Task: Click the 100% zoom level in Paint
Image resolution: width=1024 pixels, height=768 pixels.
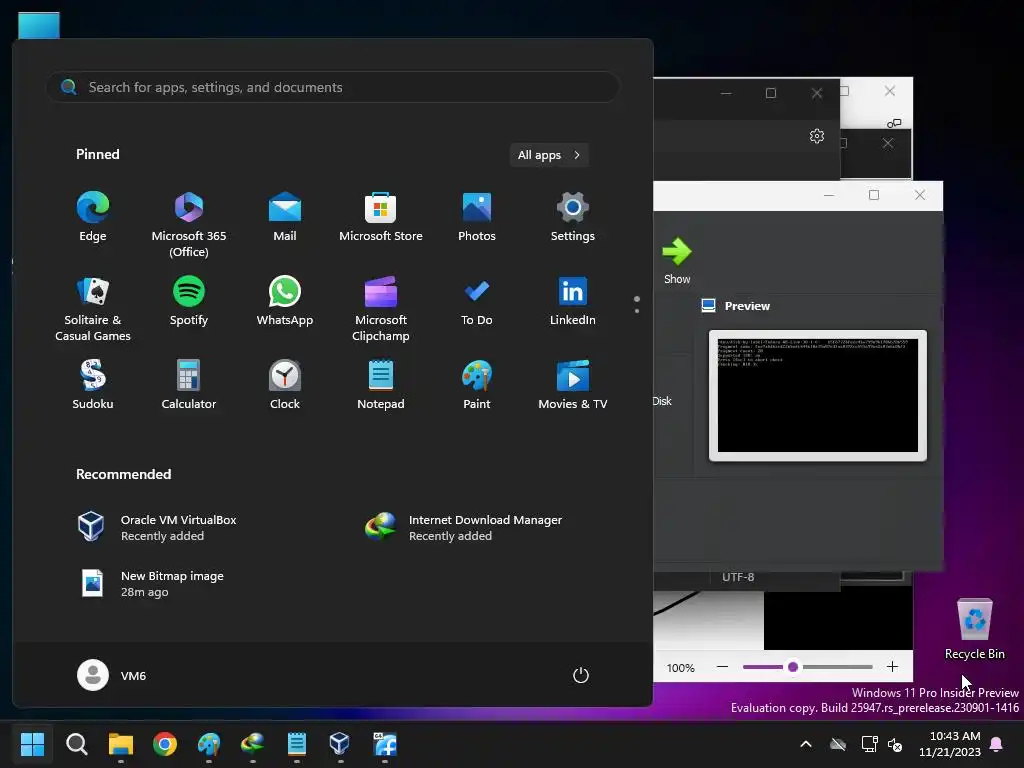Action: tap(680, 668)
